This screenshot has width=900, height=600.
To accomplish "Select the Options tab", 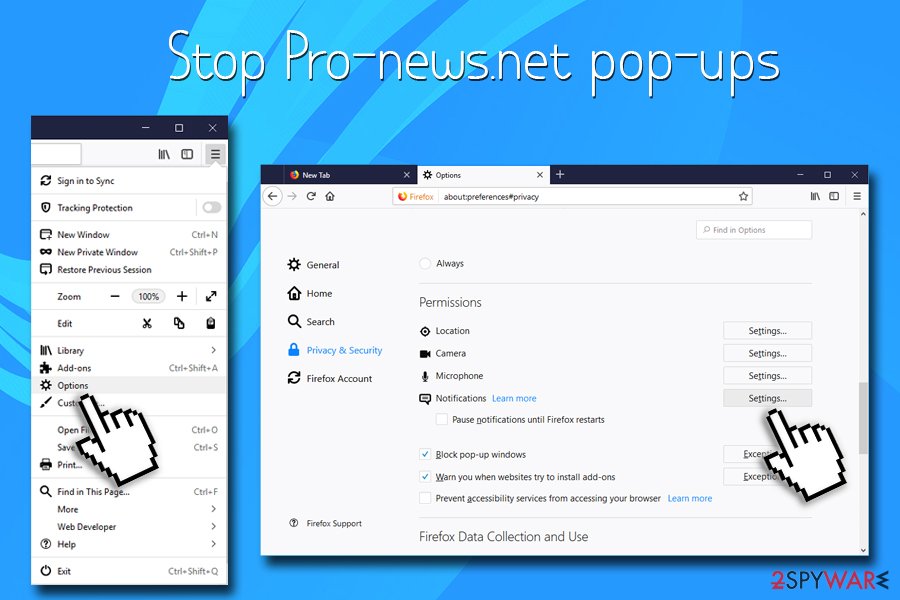I will (483, 175).
